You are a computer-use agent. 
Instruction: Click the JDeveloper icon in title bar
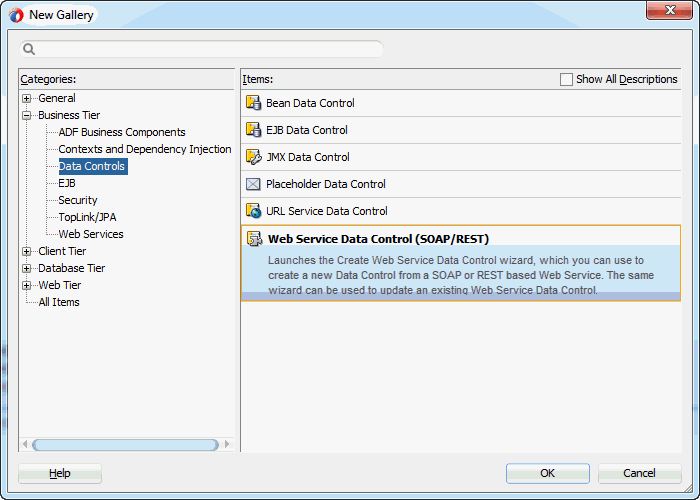point(16,15)
